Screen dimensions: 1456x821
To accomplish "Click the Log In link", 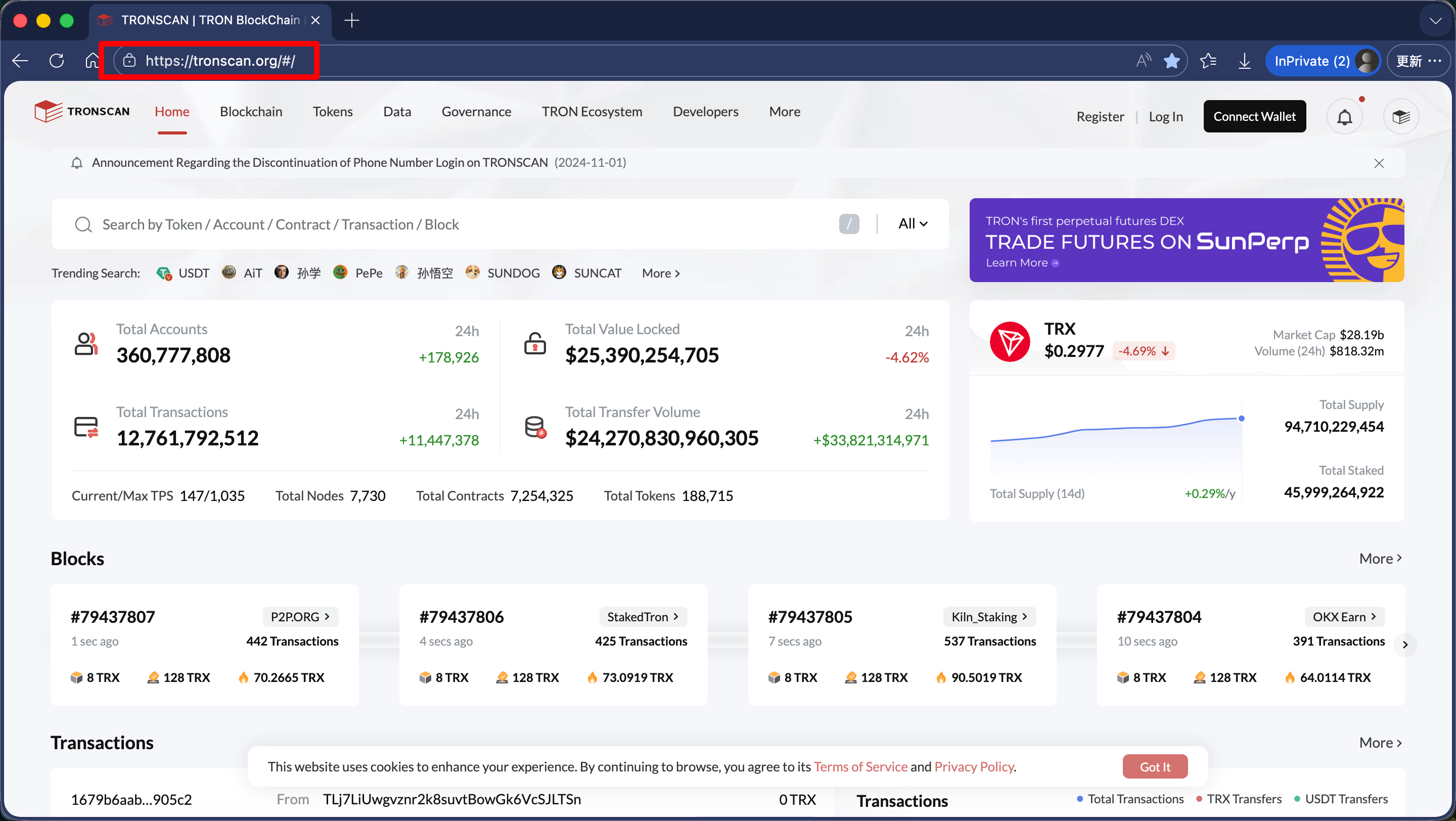I will point(1165,116).
